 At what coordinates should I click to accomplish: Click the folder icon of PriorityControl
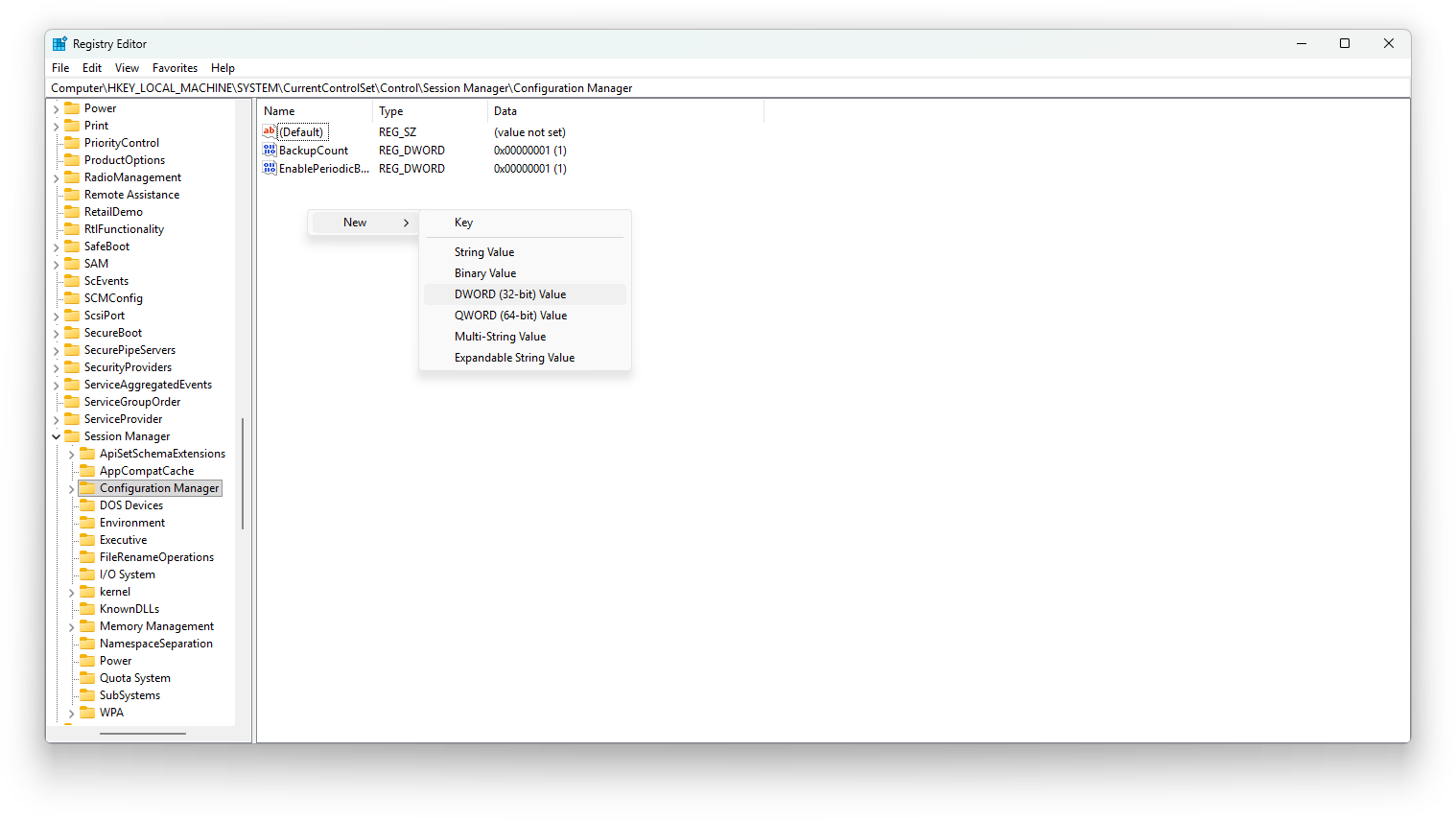[x=72, y=143]
